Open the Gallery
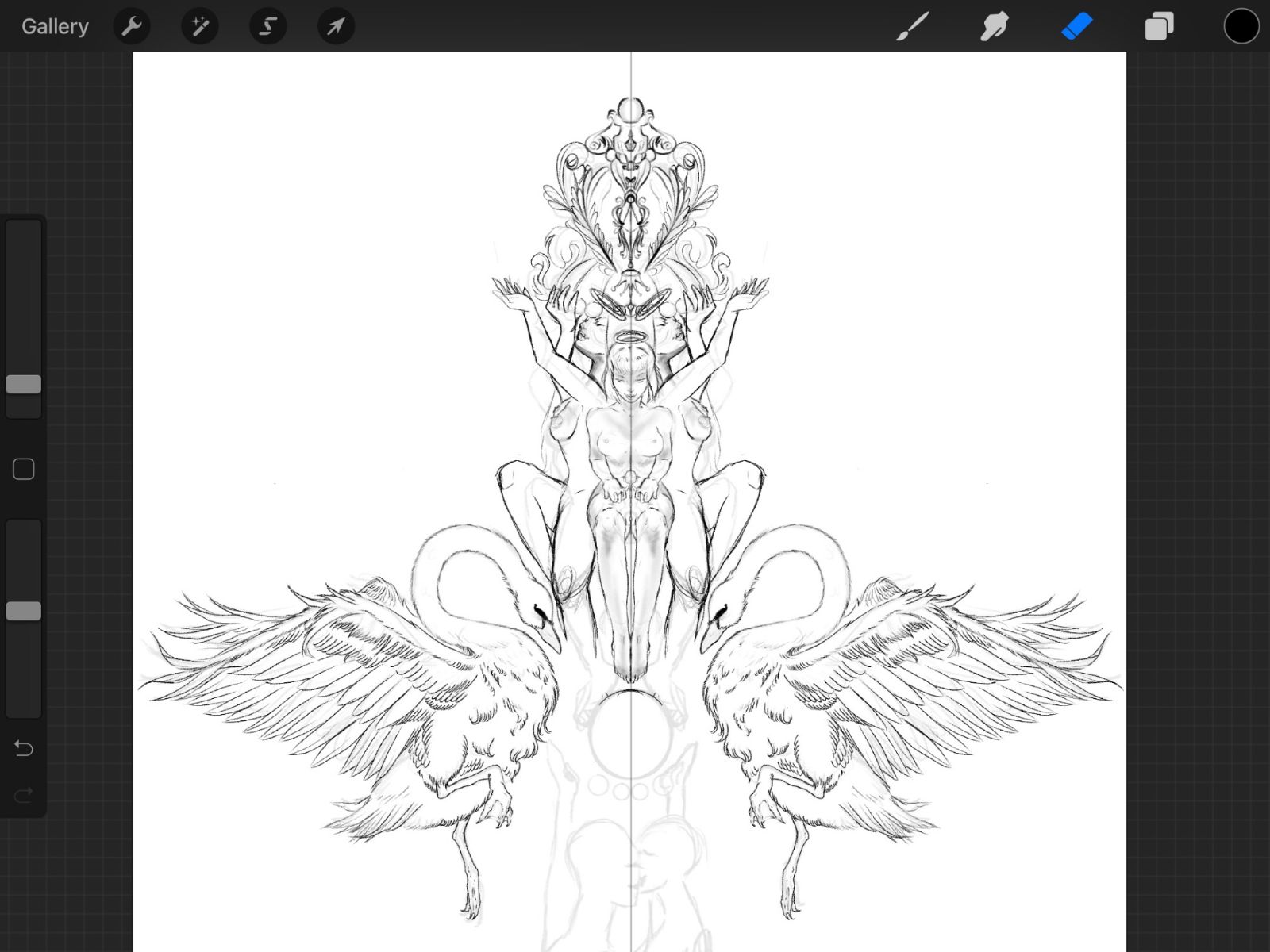Screen dimensions: 1270x952 [55, 26]
